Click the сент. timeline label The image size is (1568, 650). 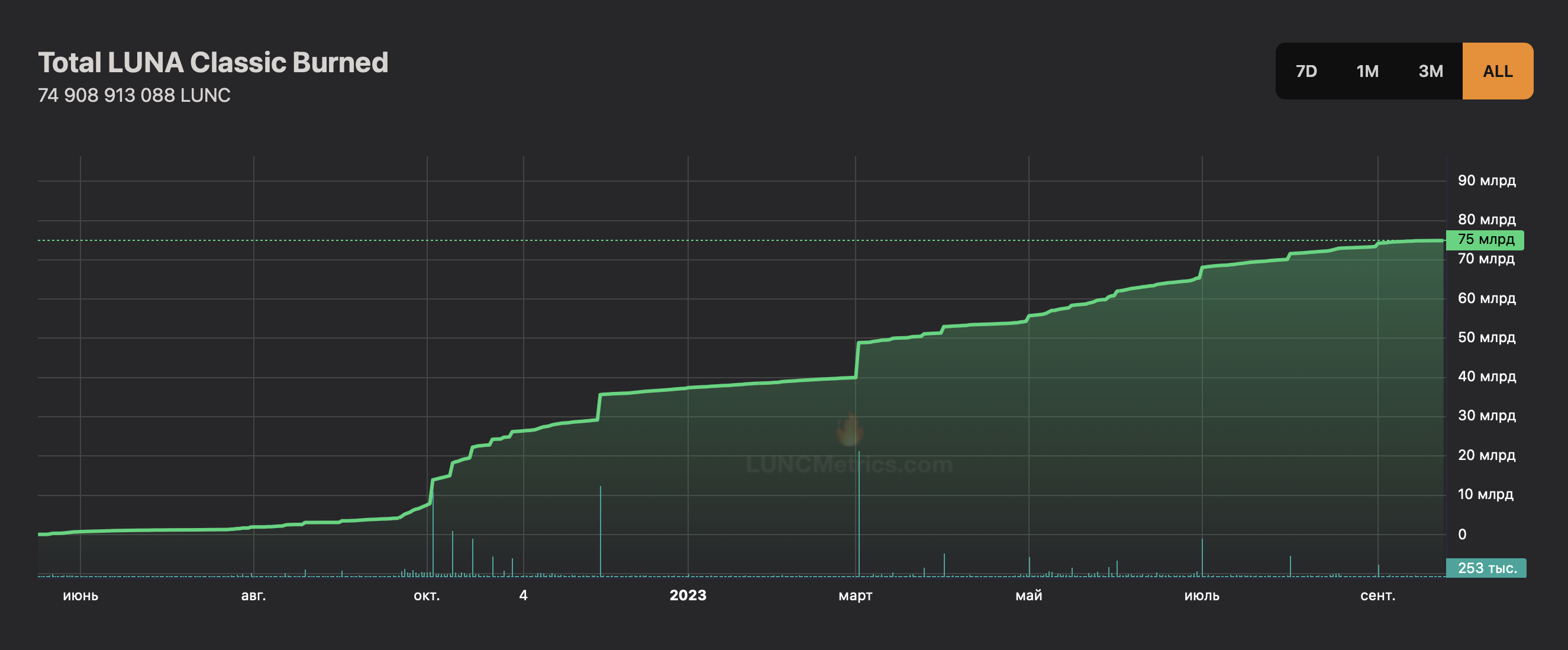[1377, 595]
